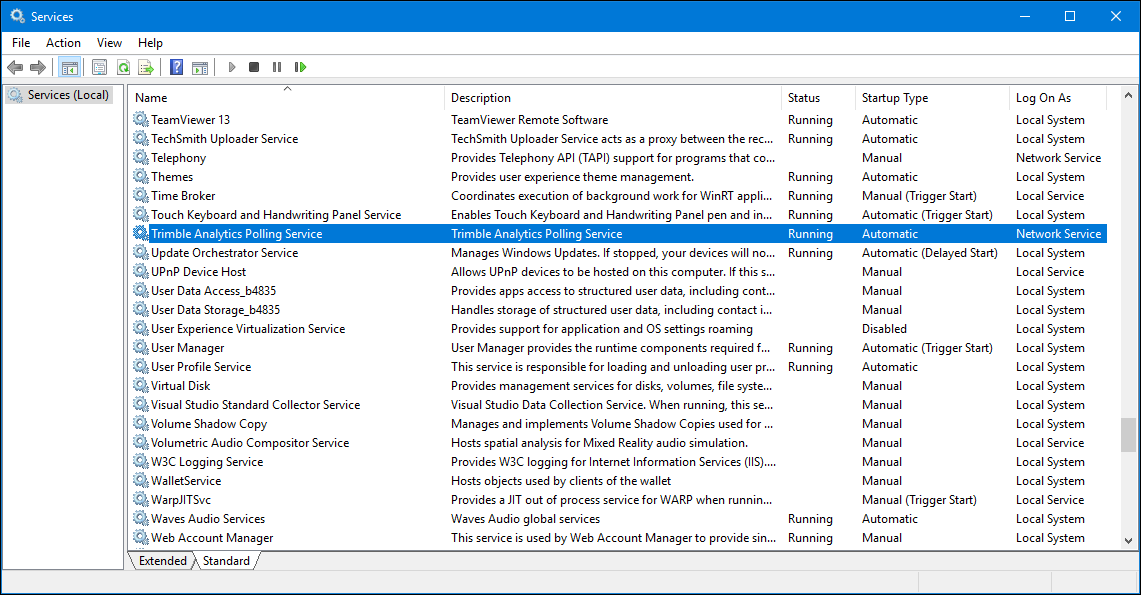The width and height of the screenshot is (1141, 595).
Task: Click gear icon beside Volume Shadow Copy
Action: (140, 423)
